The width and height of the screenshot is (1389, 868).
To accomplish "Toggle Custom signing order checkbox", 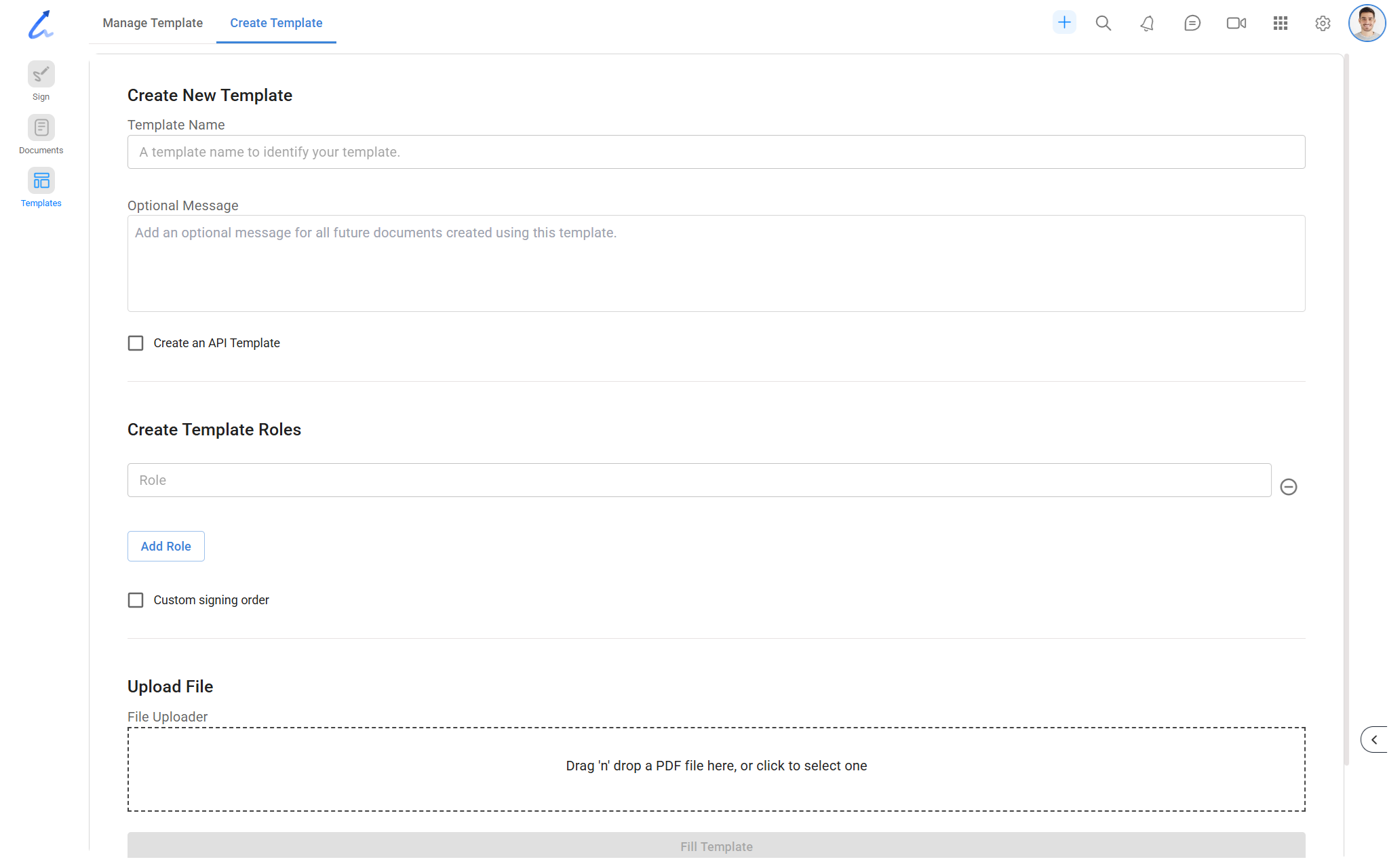I will tap(136, 600).
